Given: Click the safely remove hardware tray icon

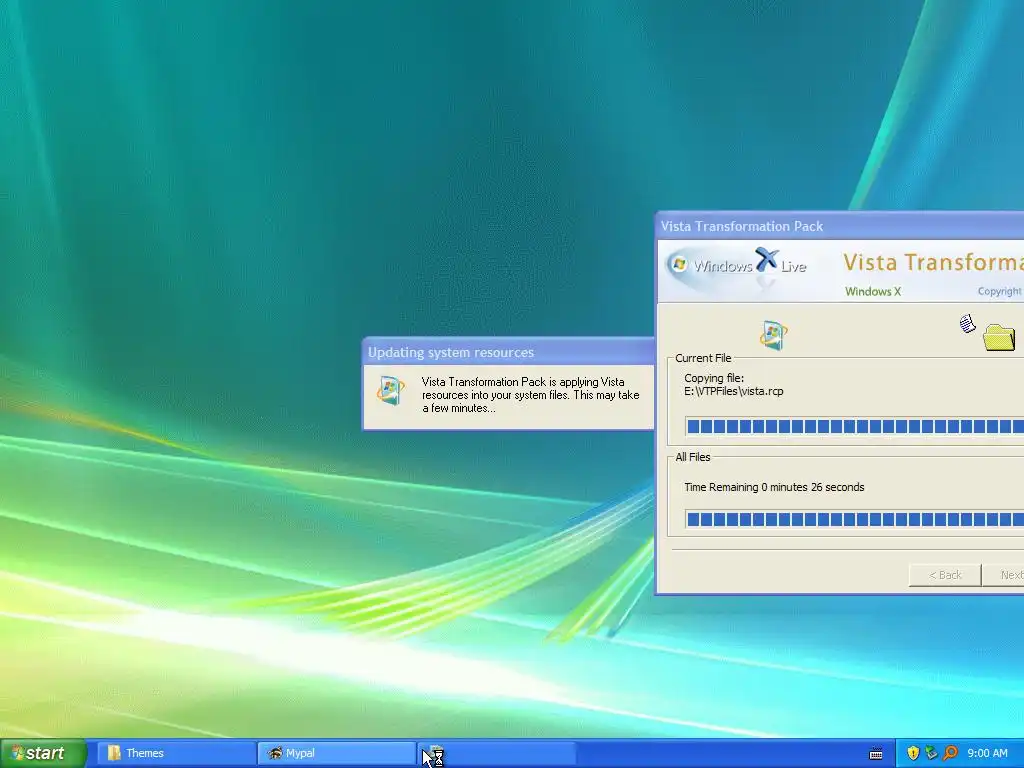Looking at the screenshot, I should tap(931, 753).
